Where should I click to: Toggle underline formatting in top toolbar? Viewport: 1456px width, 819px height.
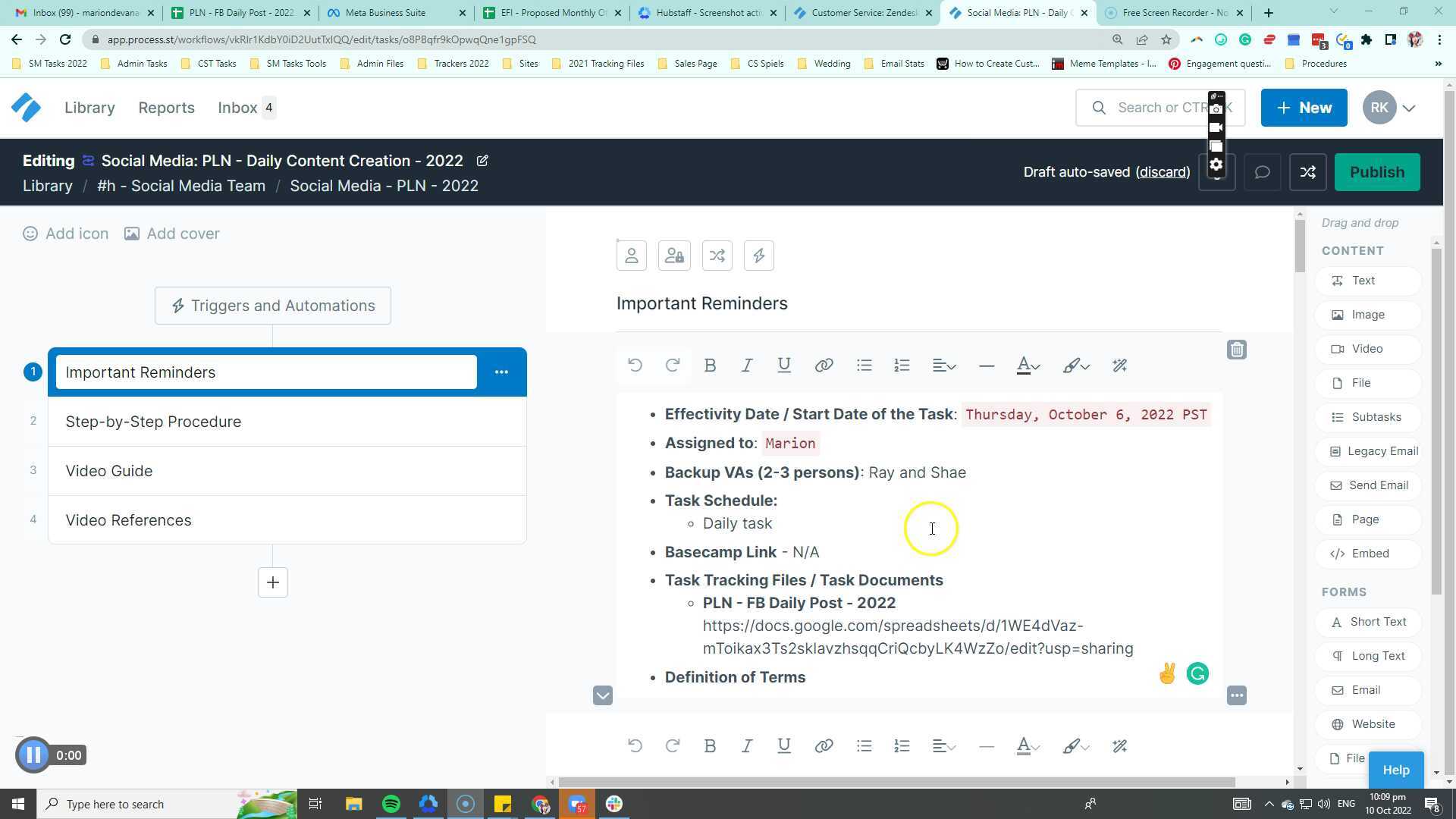point(784,366)
